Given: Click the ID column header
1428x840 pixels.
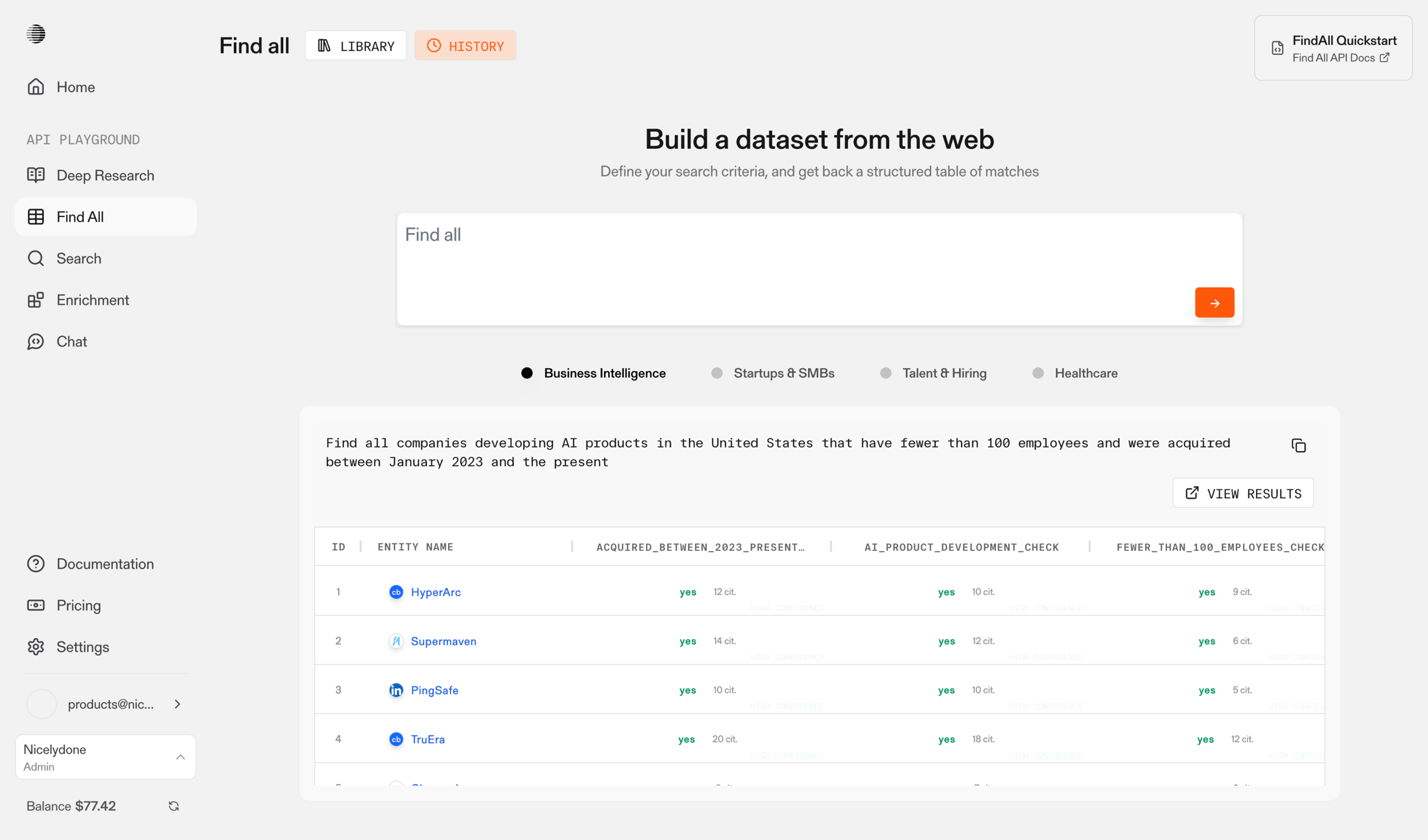Looking at the screenshot, I should click(x=339, y=547).
